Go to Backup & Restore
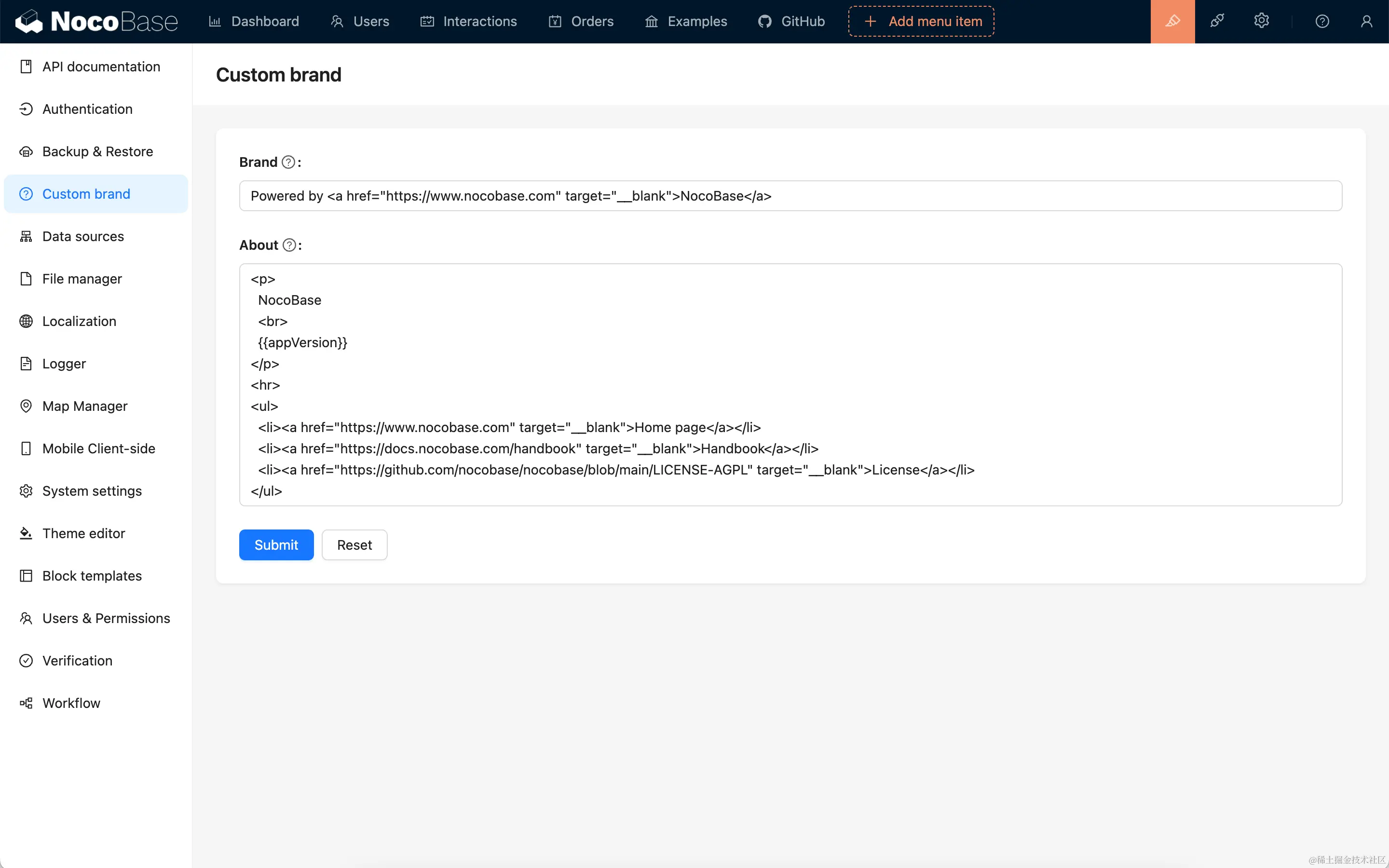This screenshot has width=1389, height=868. coord(96,151)
